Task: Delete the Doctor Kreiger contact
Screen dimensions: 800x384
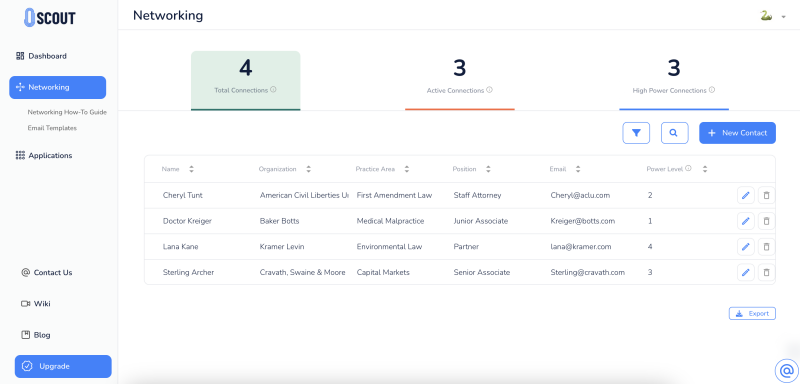Action: (766, 221)
